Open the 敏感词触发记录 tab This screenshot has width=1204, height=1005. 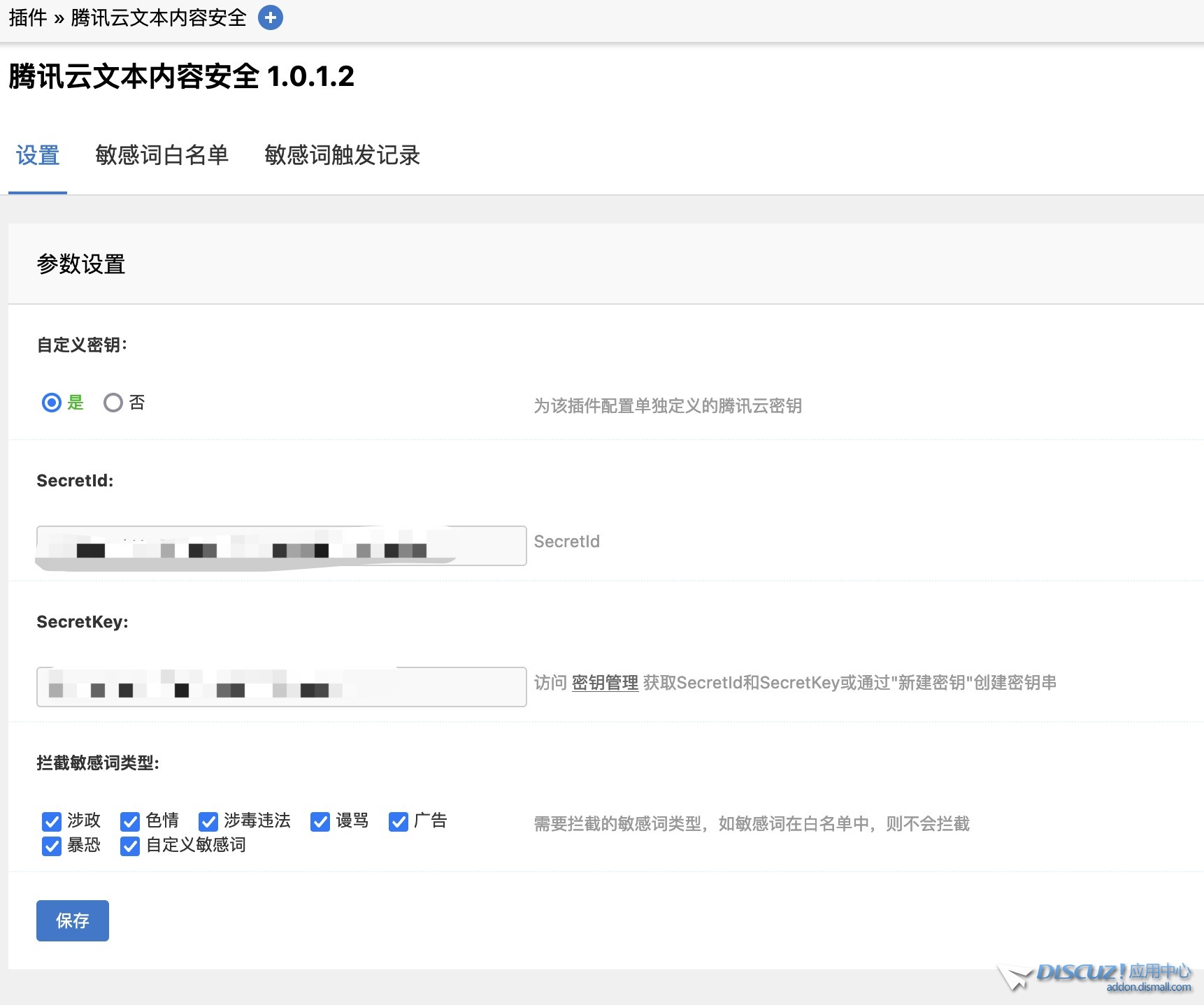(342, 155)
